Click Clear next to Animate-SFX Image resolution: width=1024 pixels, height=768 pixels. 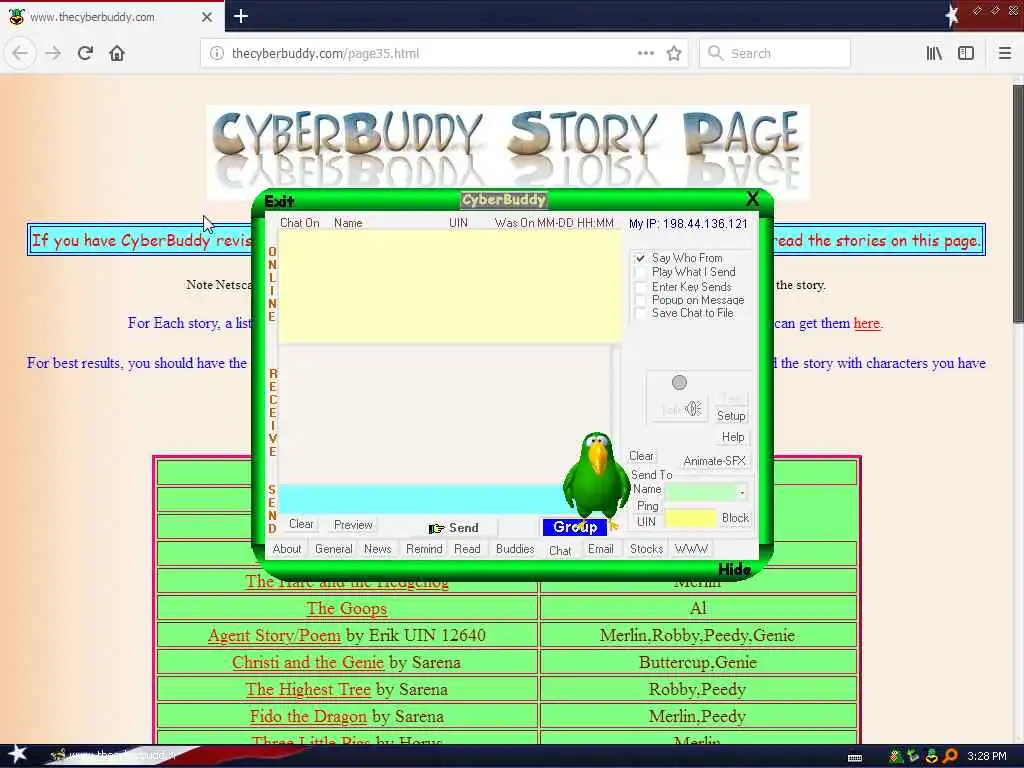[641, 456]
